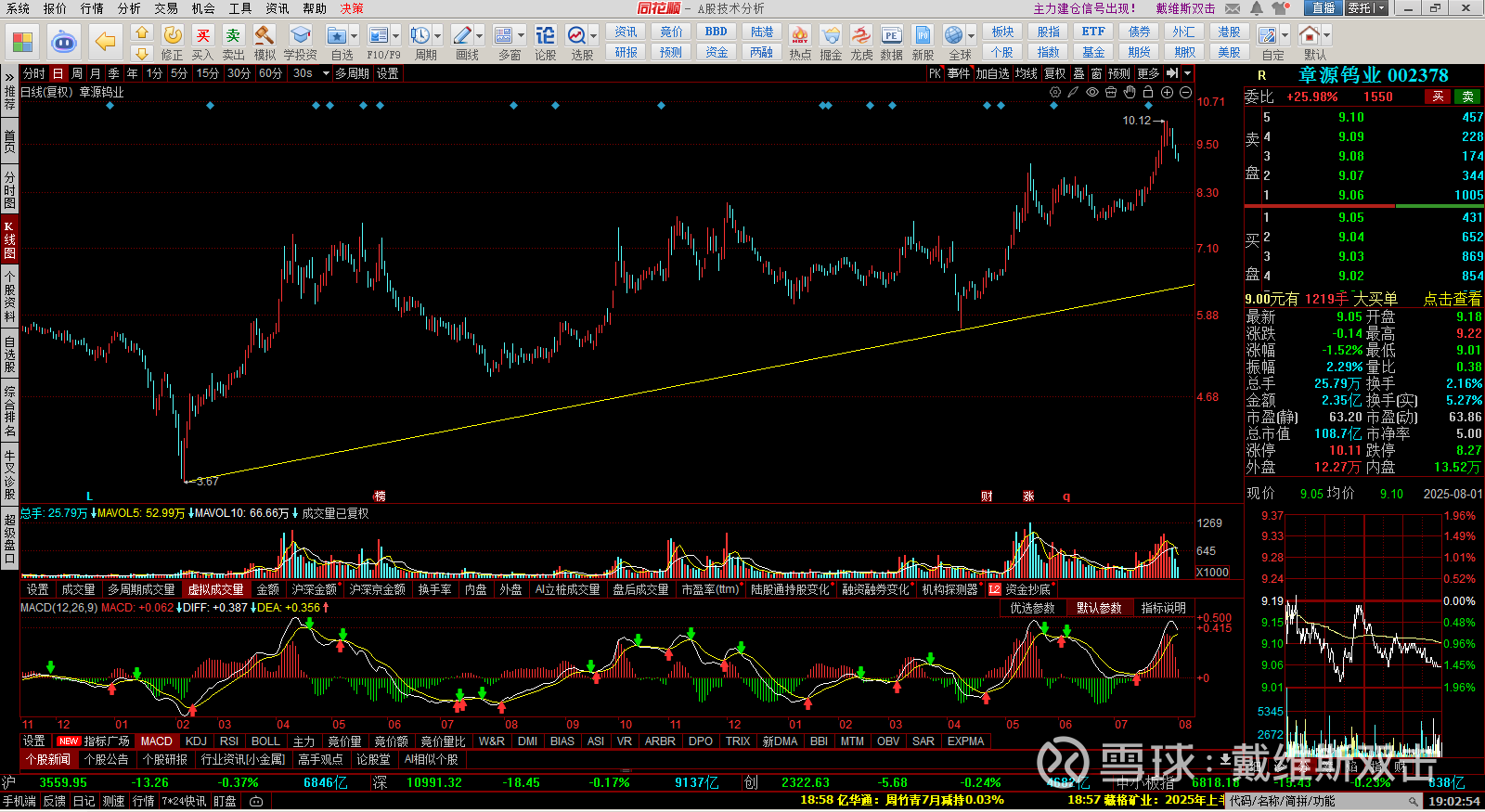Screen dimensions: 1485x812
Task: Zoom out chart with minus icon
Action: [x=1185, y=92]
